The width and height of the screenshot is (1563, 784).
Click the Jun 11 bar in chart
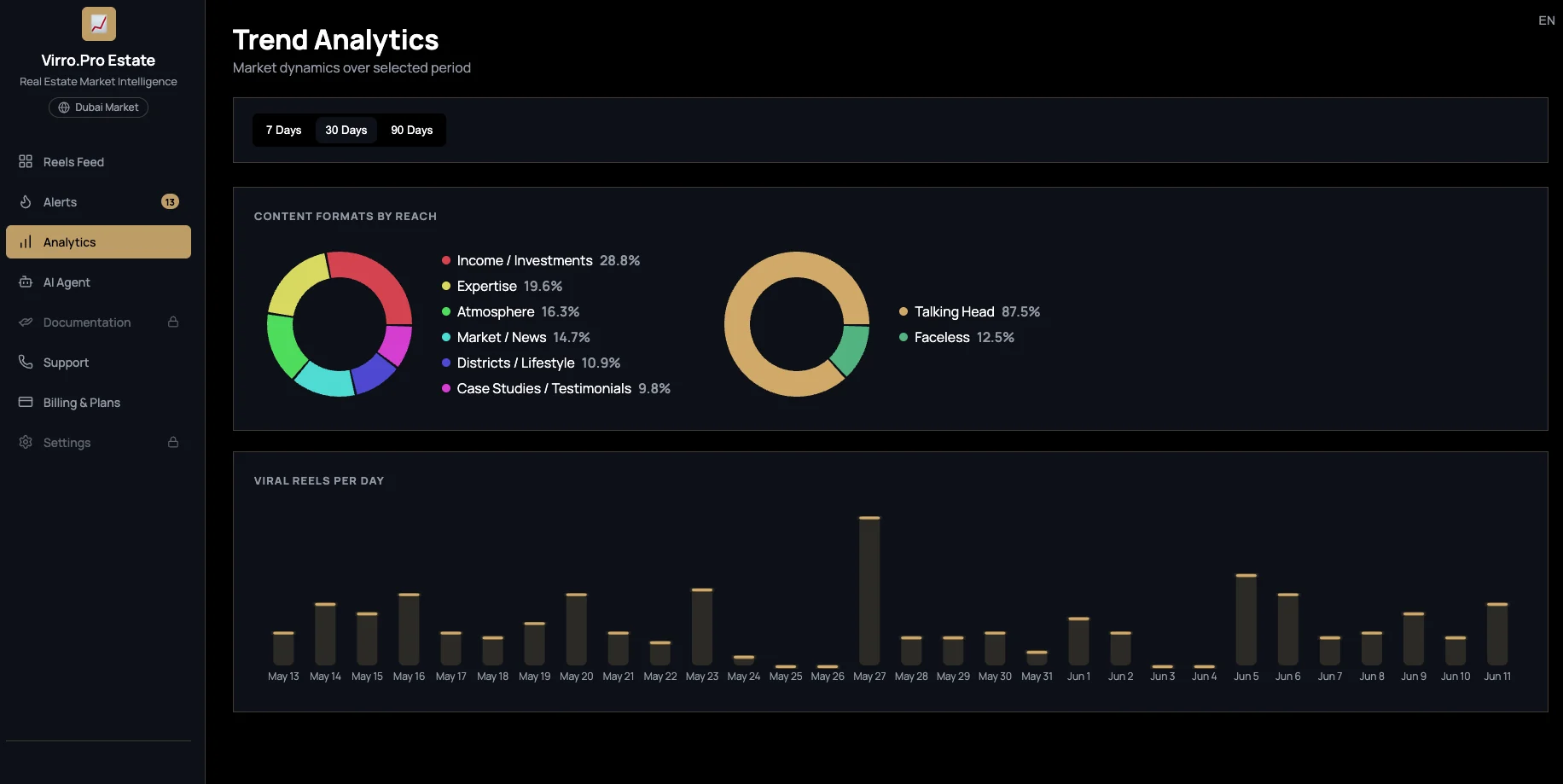(1497, 635)
